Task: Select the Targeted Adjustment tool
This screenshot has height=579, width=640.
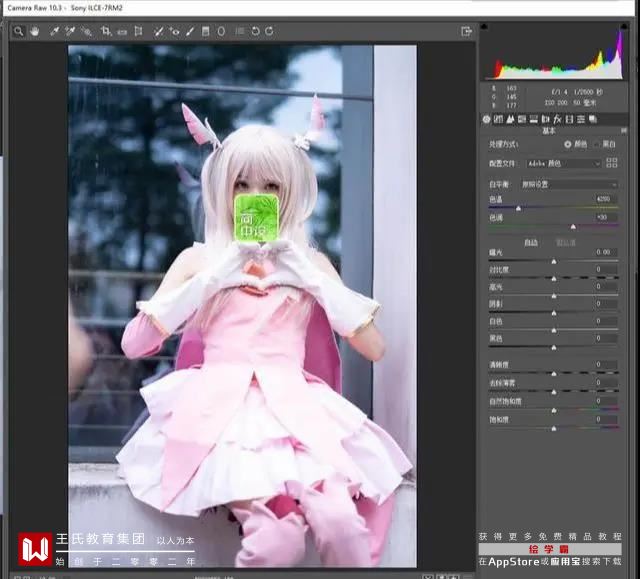Action: (x=86, y=31)
